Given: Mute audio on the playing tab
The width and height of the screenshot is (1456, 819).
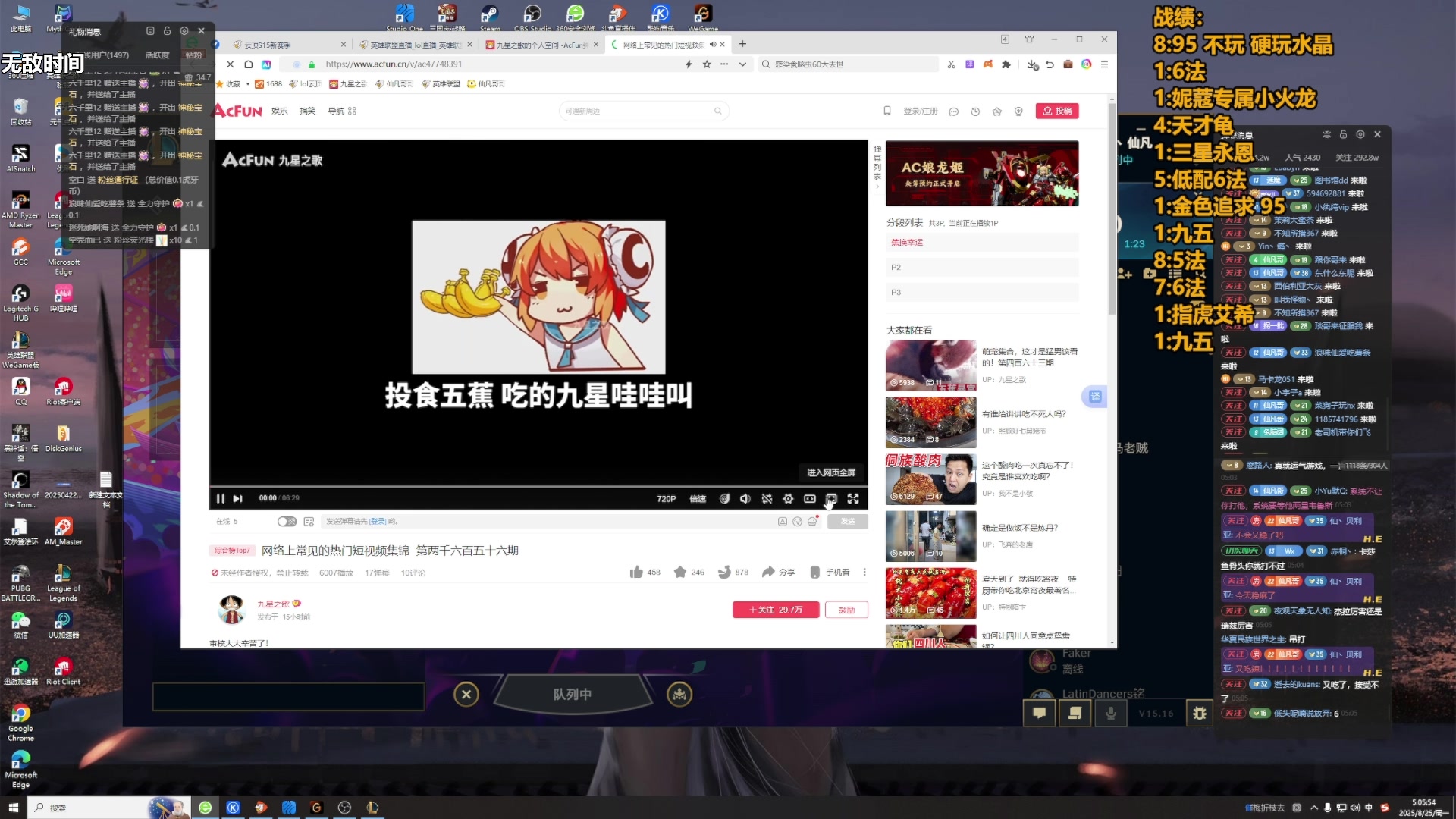Looking at the screenshot, I should point(712,45).
